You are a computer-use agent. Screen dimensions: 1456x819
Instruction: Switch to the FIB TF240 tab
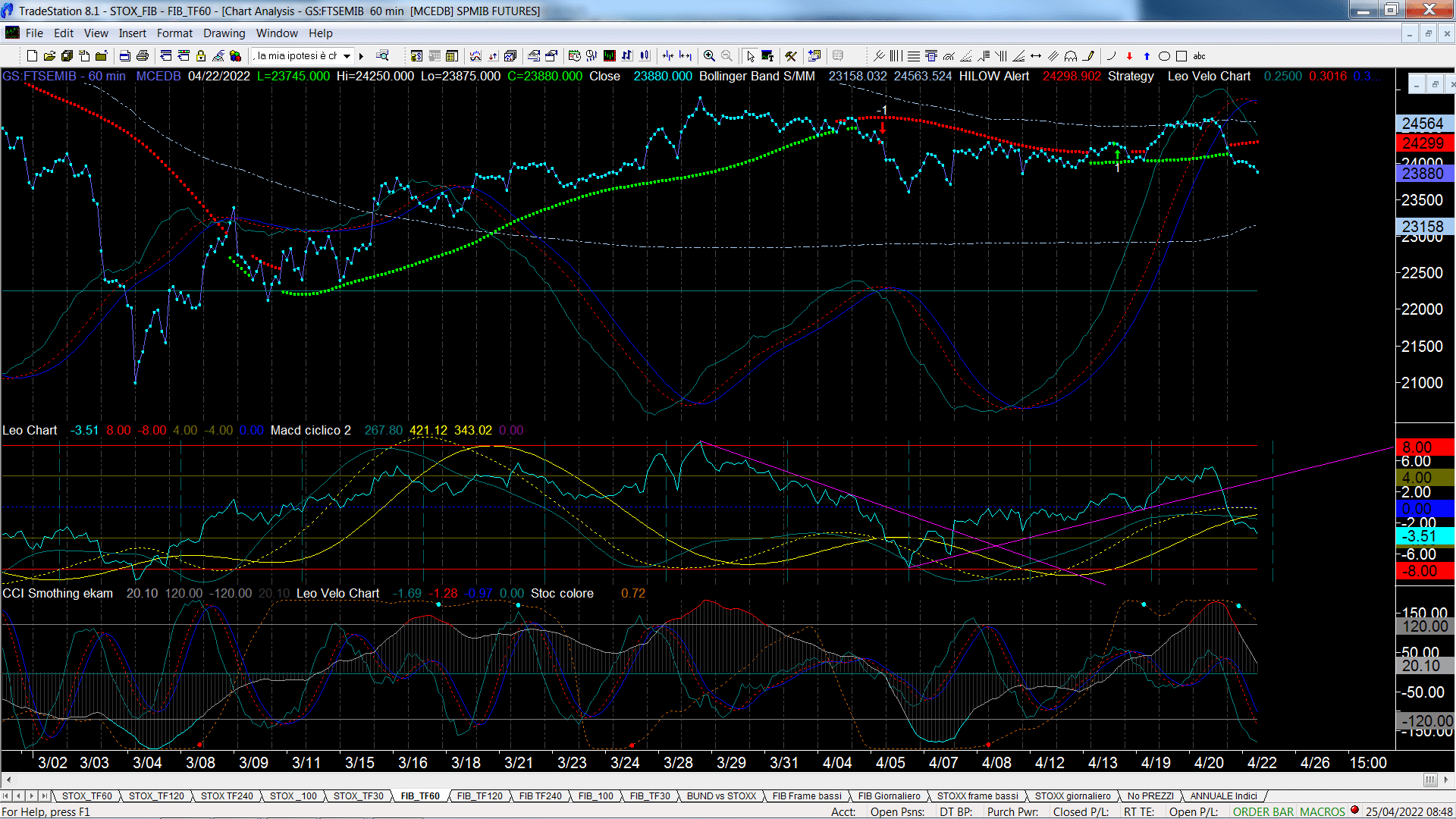(x=541, y=796)
